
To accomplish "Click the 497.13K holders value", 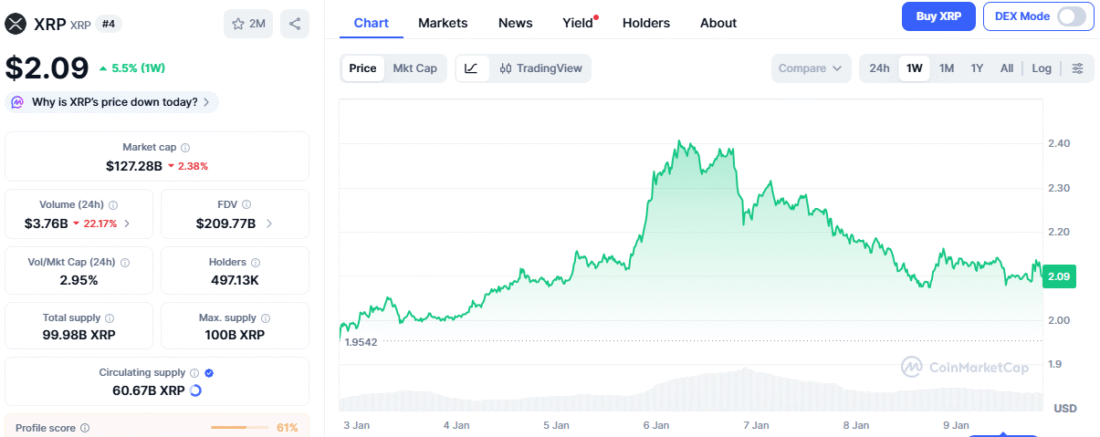I will (234, 281).
